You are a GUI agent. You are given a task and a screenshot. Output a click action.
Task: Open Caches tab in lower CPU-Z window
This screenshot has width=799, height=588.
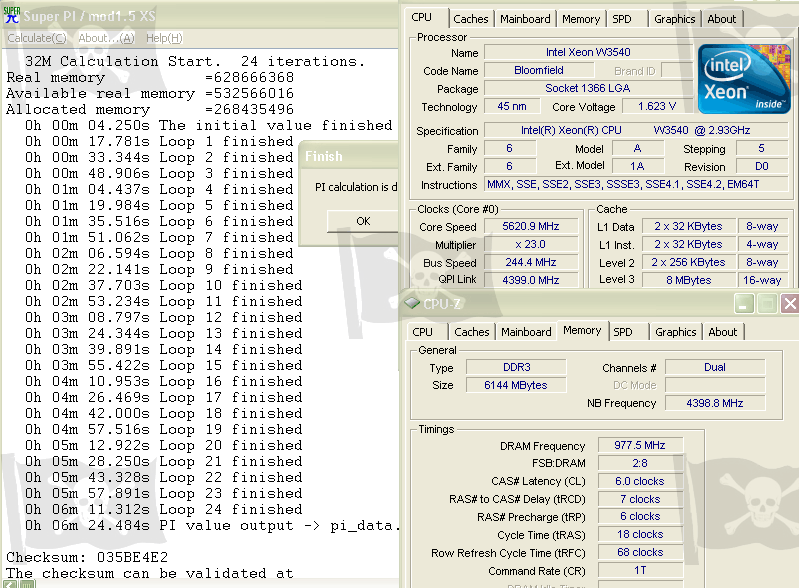(x=471, y=332)
